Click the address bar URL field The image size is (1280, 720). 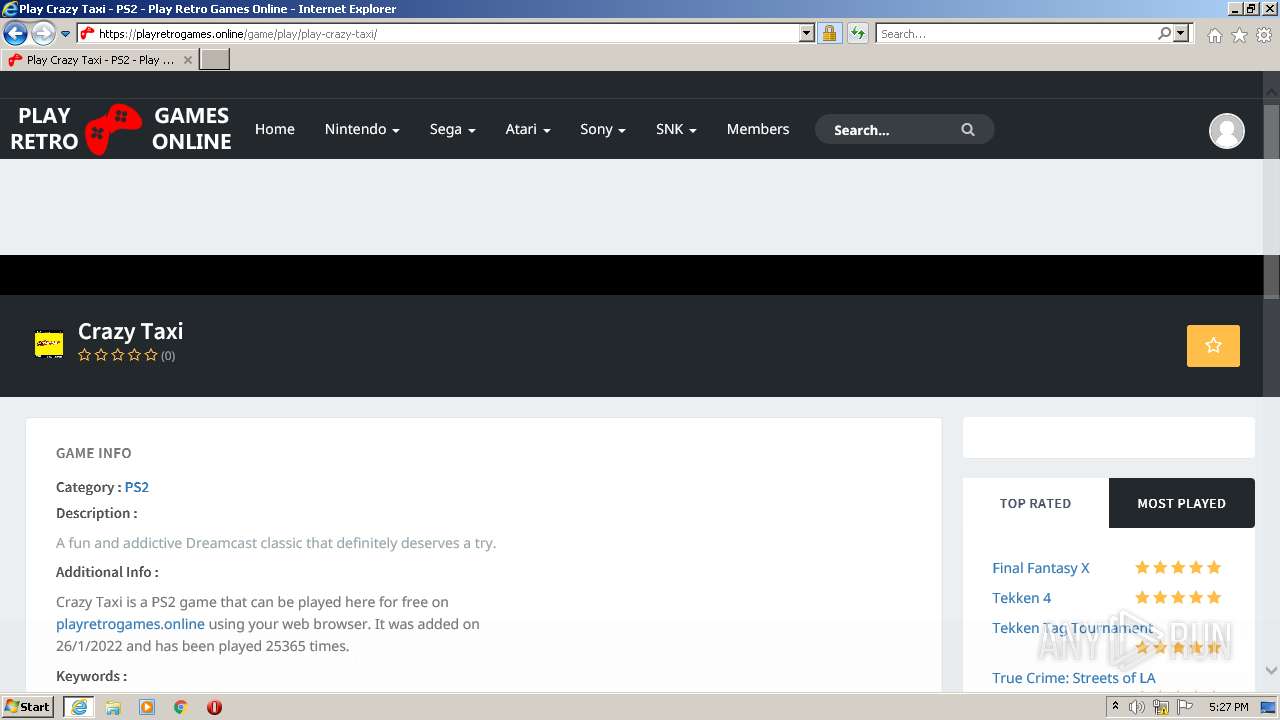446,33
